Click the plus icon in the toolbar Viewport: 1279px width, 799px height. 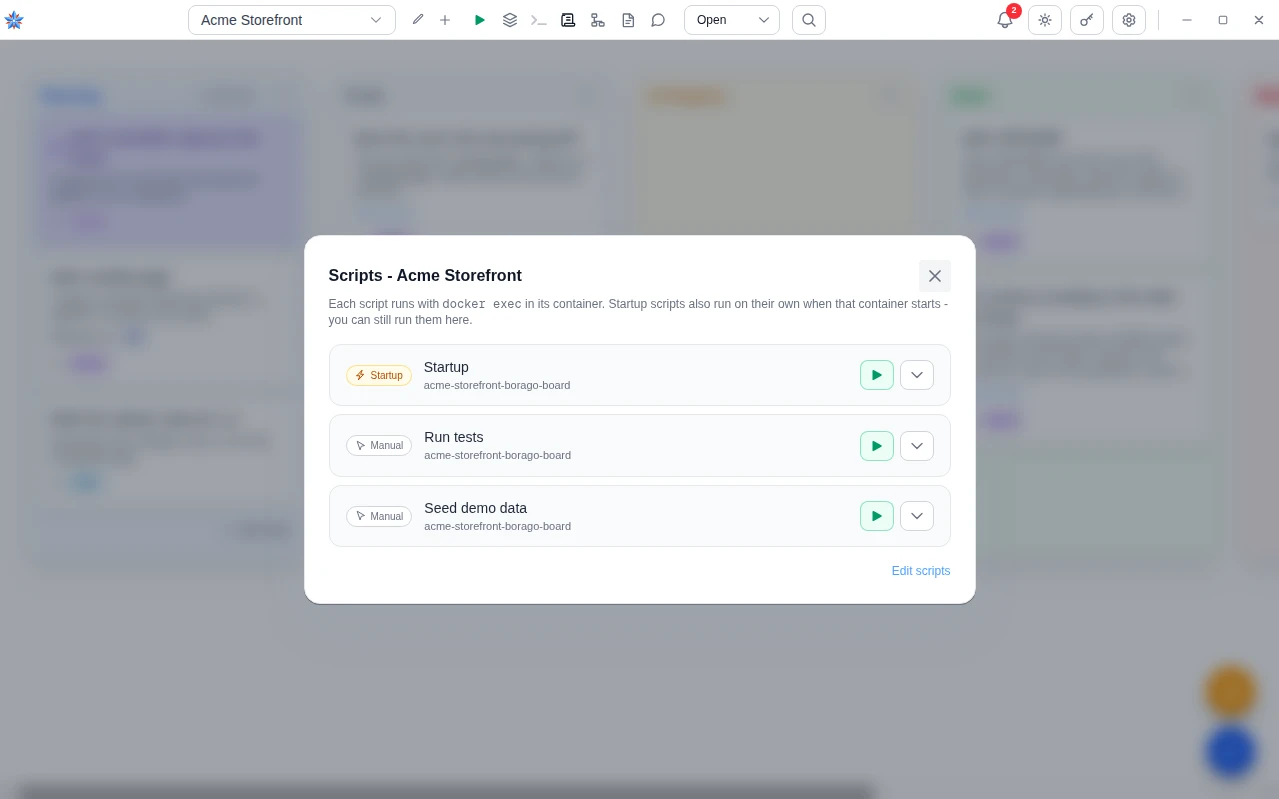coord(445,20)
